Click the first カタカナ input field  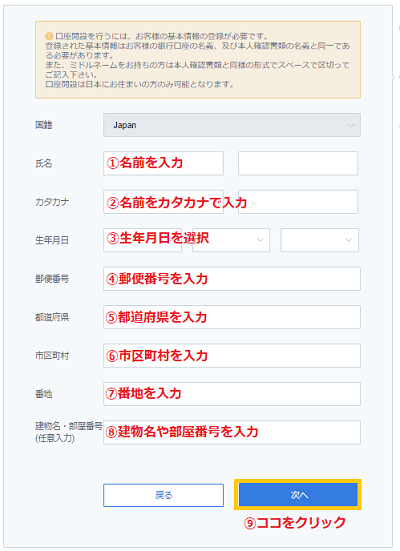[163, 202]
